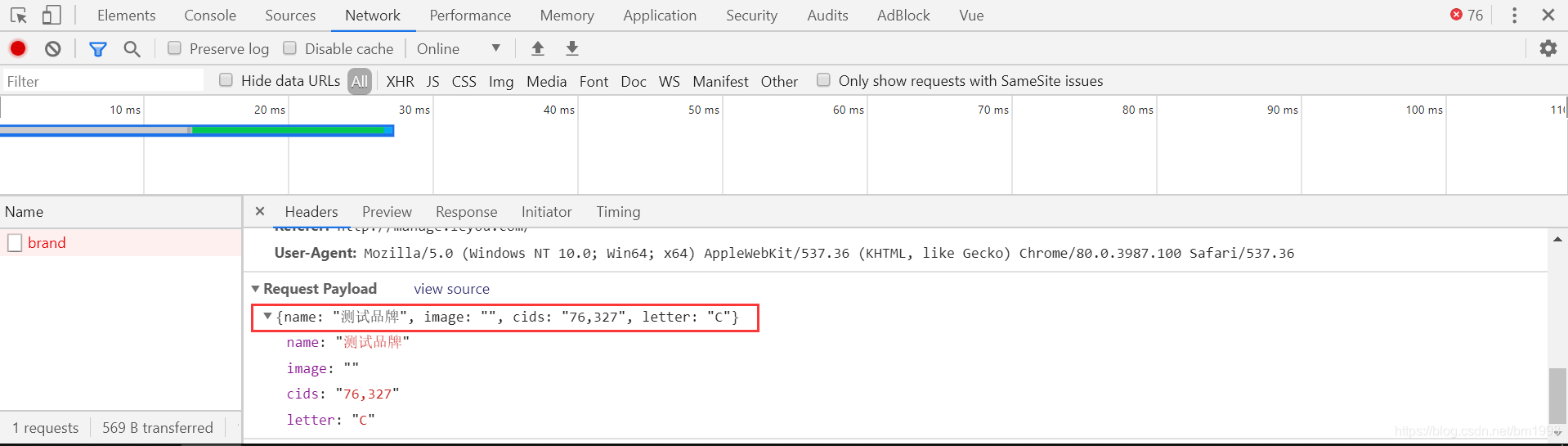Open the Audits tab
1568x446 pixels.
pyautogui.click(x=827, y=16)
